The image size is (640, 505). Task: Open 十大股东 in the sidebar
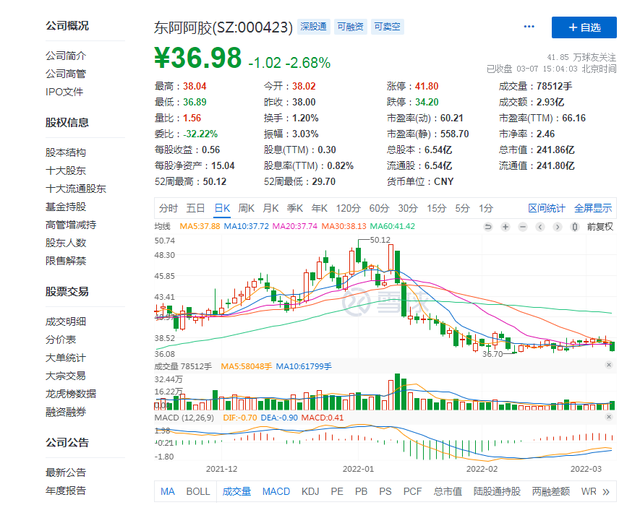click(66, 171)
